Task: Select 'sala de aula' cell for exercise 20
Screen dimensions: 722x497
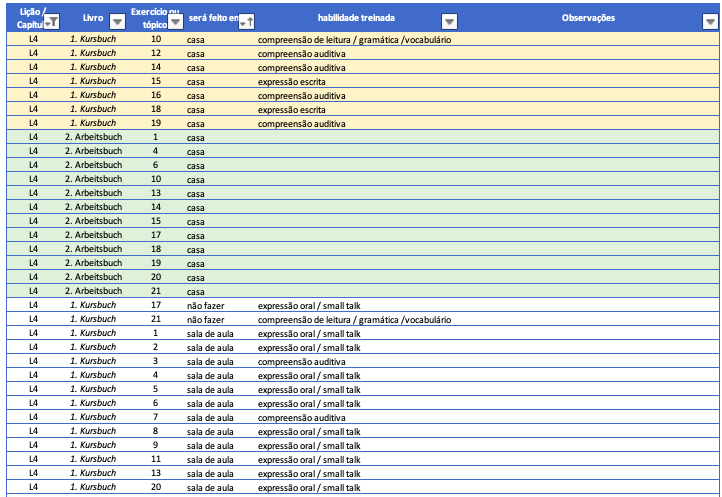Action: tap(210, 487)
